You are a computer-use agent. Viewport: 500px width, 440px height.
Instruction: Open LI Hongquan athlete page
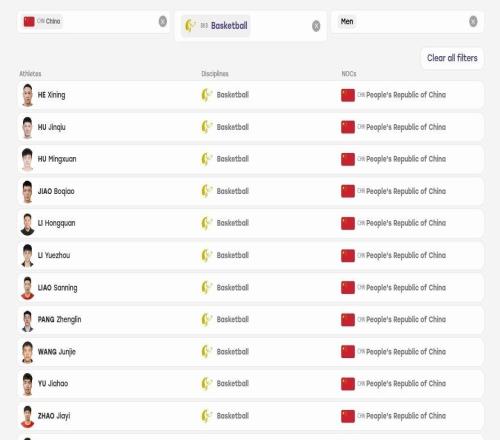56,223
